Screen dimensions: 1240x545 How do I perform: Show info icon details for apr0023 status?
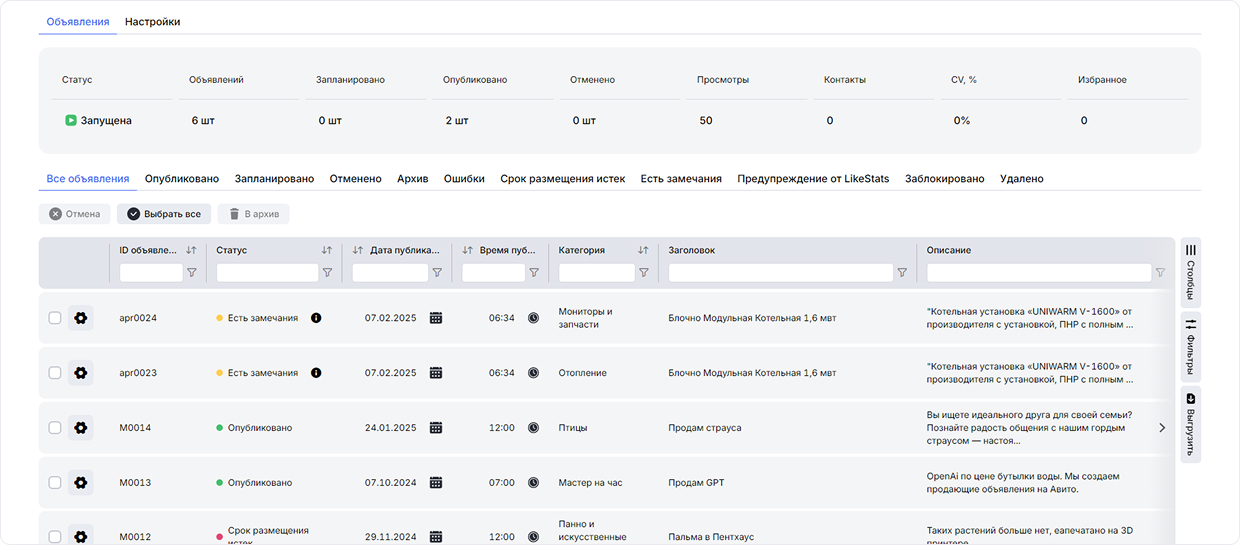(316, 373)
